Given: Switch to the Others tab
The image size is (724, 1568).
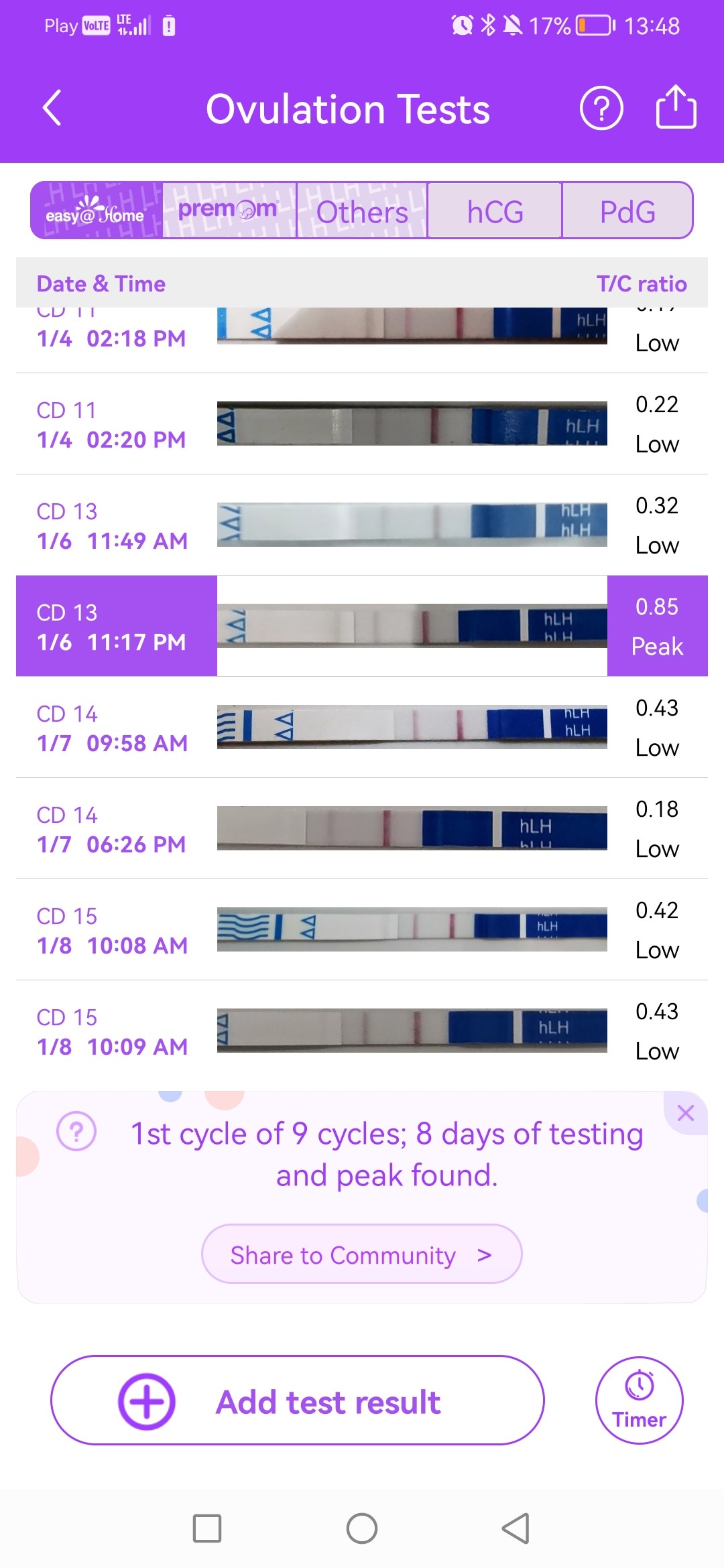Looking at the screenshot, I should tap(362, 212).
